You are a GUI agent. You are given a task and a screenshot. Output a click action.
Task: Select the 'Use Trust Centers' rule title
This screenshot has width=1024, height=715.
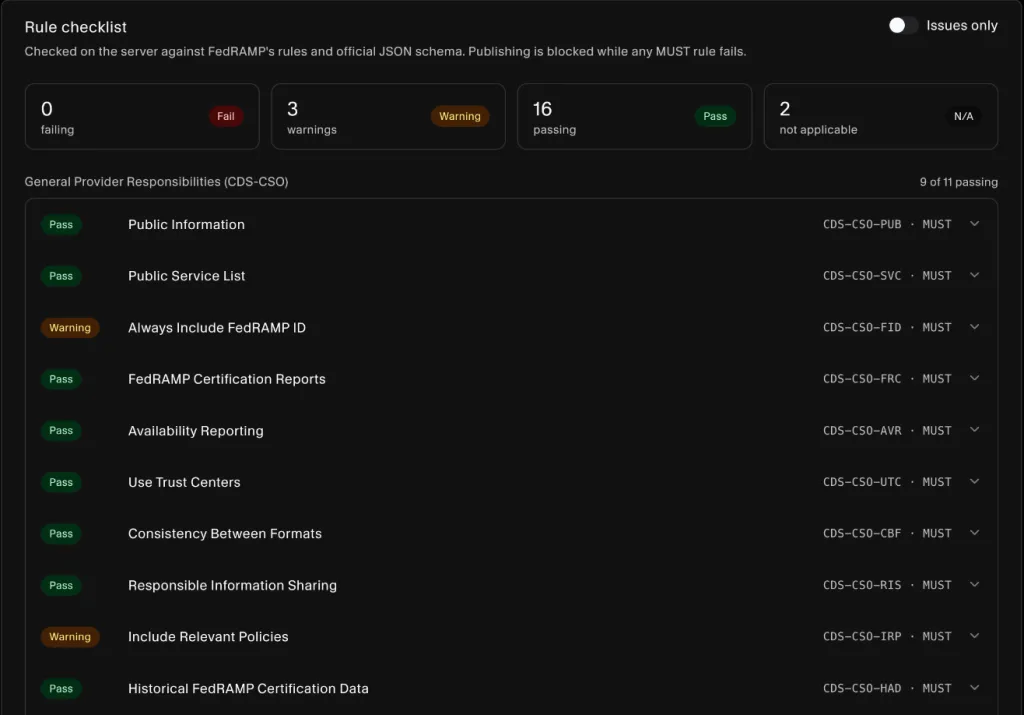point(184,483)
